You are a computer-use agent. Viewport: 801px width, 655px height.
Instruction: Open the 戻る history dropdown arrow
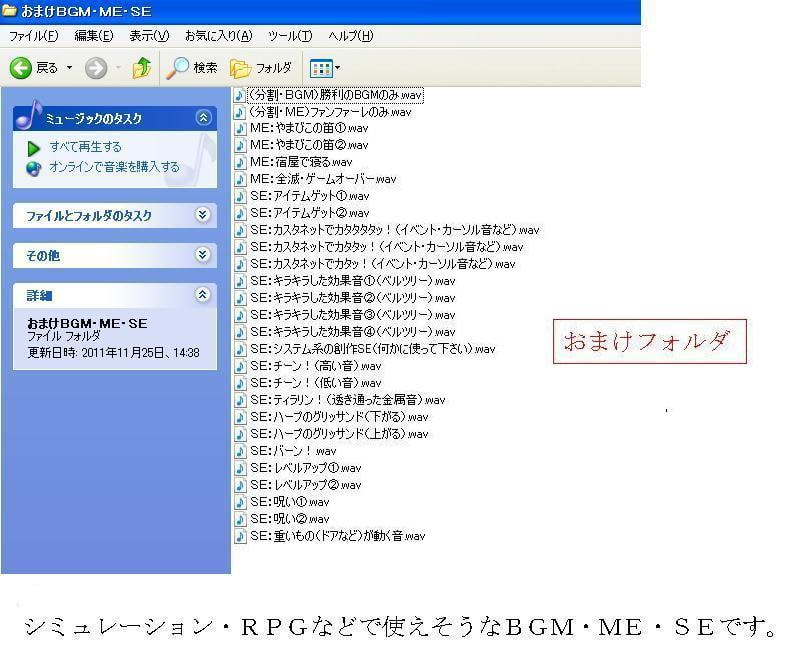coord(69,67)
